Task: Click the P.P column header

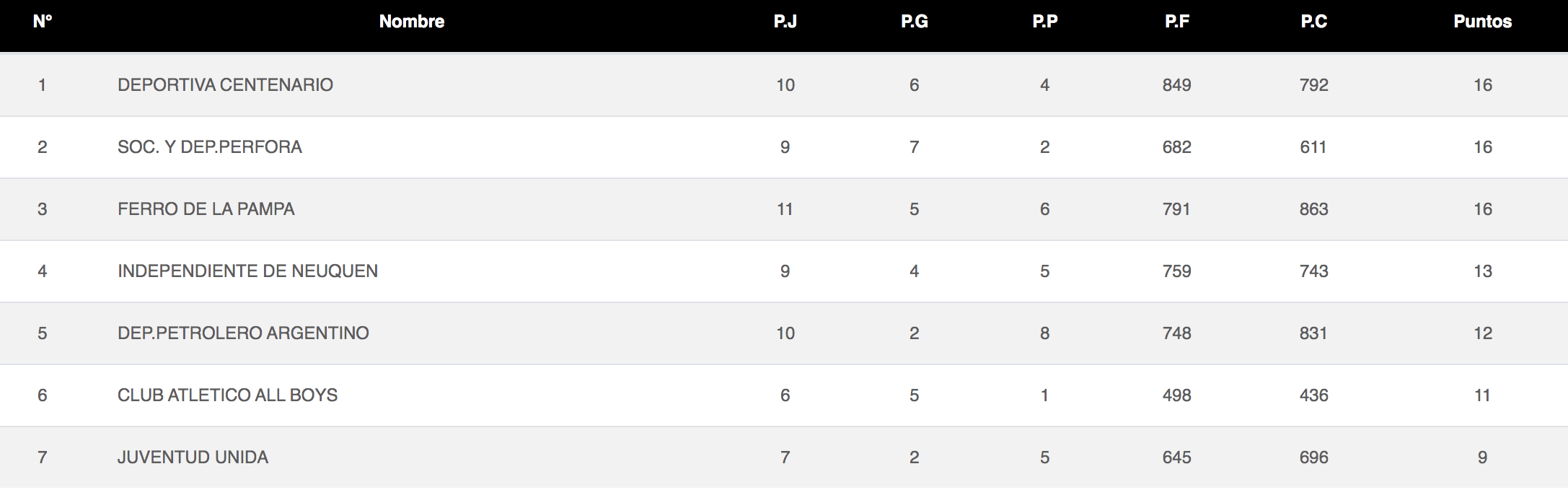Action: (x=1044, y=22)
